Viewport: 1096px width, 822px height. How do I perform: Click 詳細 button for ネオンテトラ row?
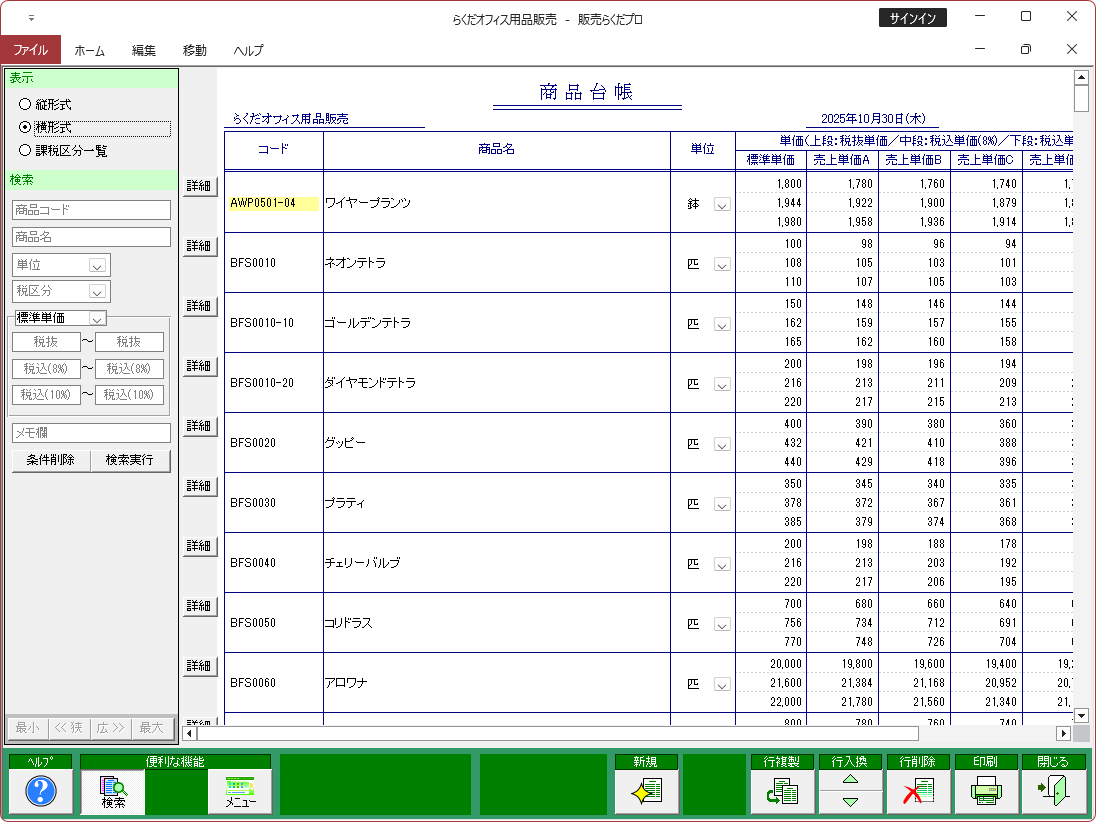(199, 246)
